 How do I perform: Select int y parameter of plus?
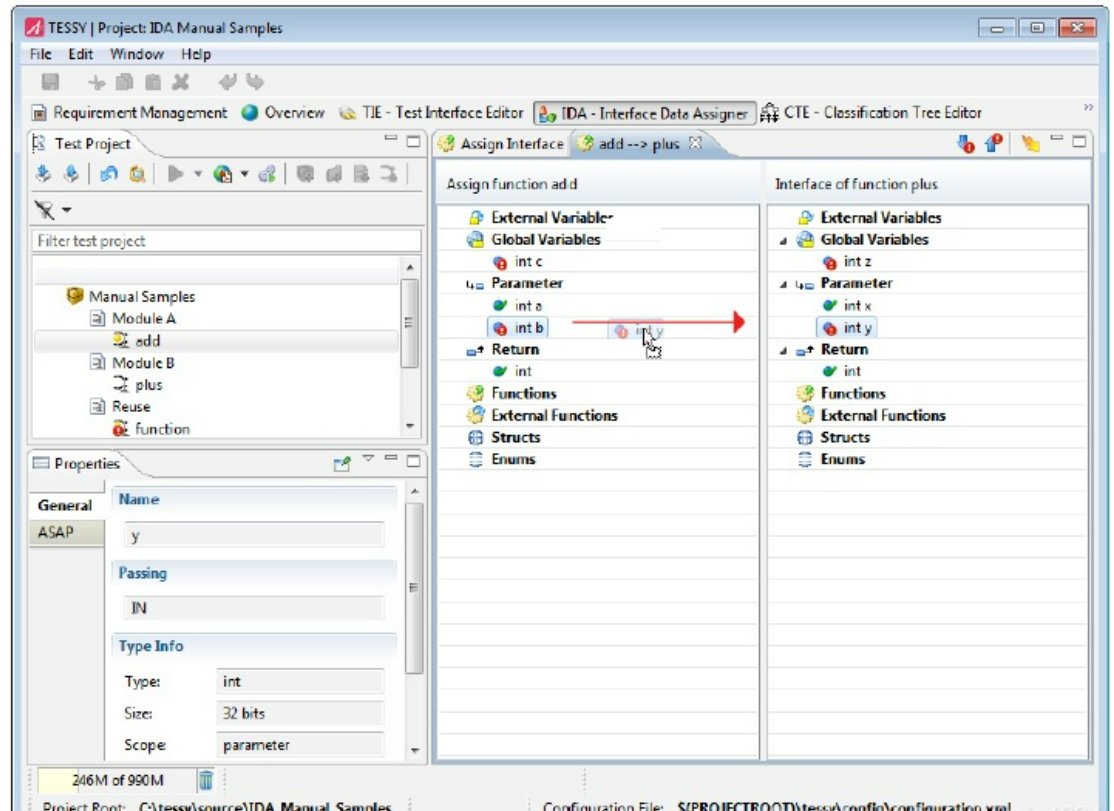tap(847, 327)
